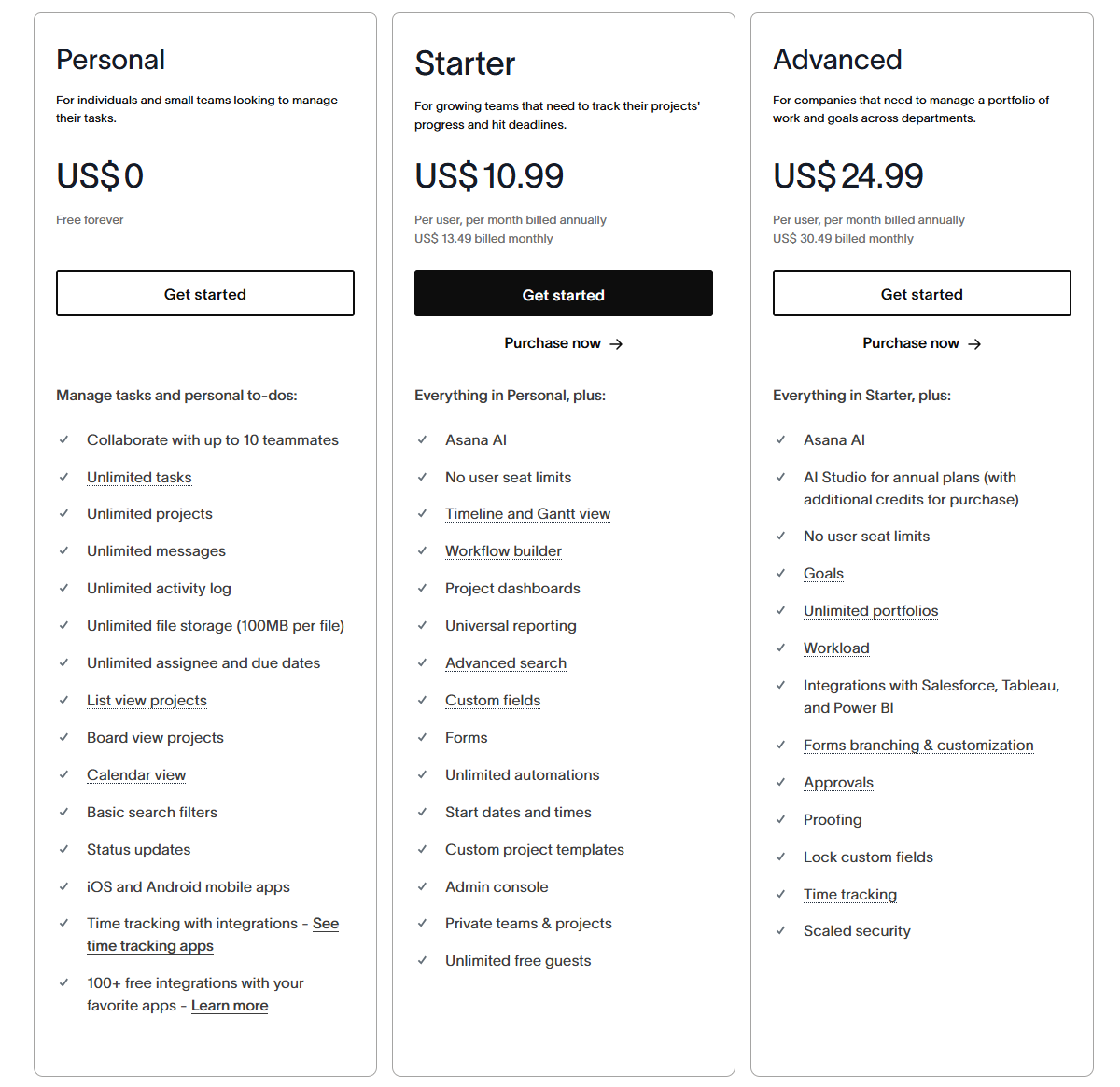Viewport: 1120px width, 1087px height.
Task: Click Learn more about integrations
Action: [230, 1005]
